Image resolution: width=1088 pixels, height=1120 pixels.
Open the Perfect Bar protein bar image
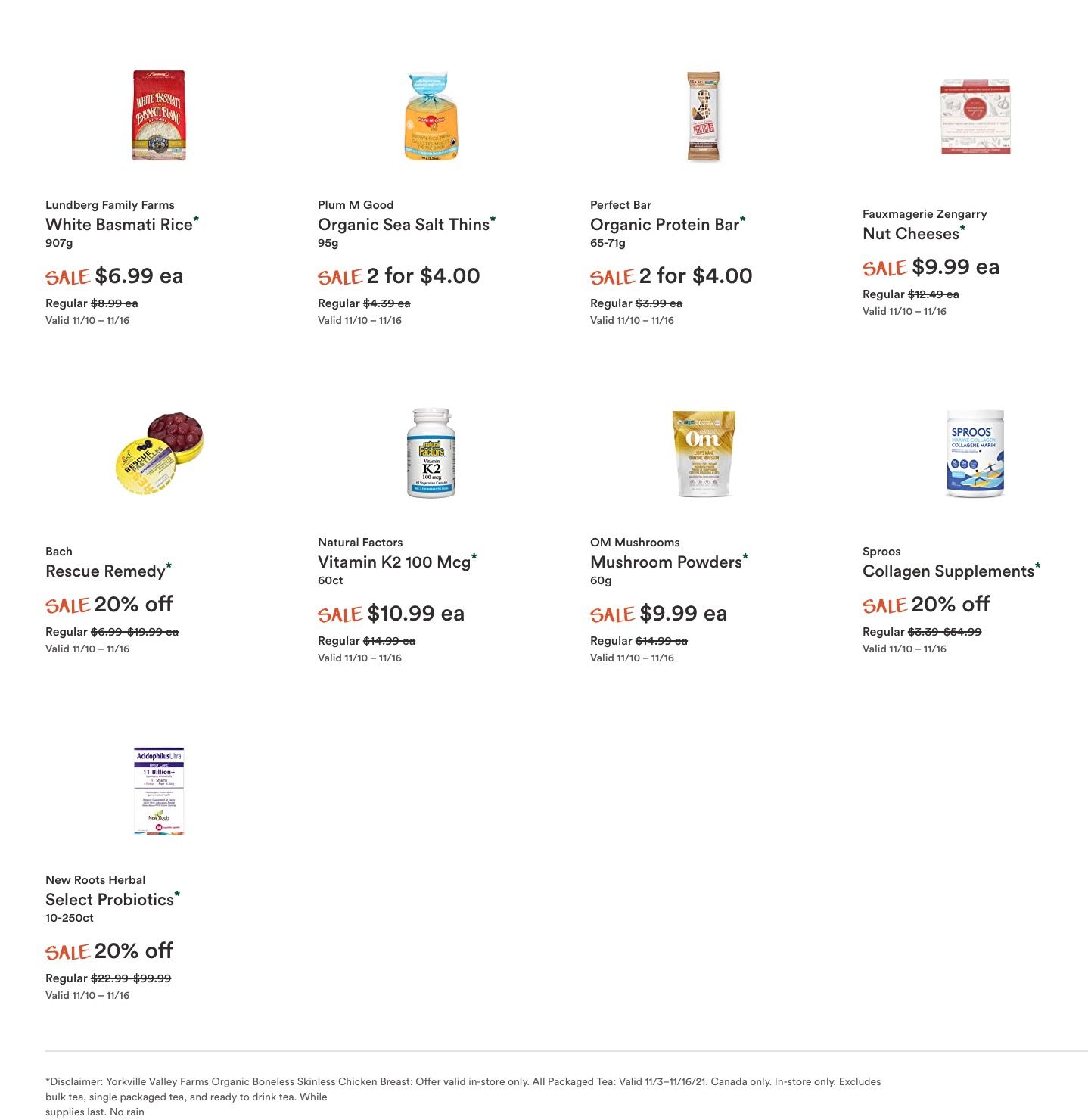tap(704, 117)
